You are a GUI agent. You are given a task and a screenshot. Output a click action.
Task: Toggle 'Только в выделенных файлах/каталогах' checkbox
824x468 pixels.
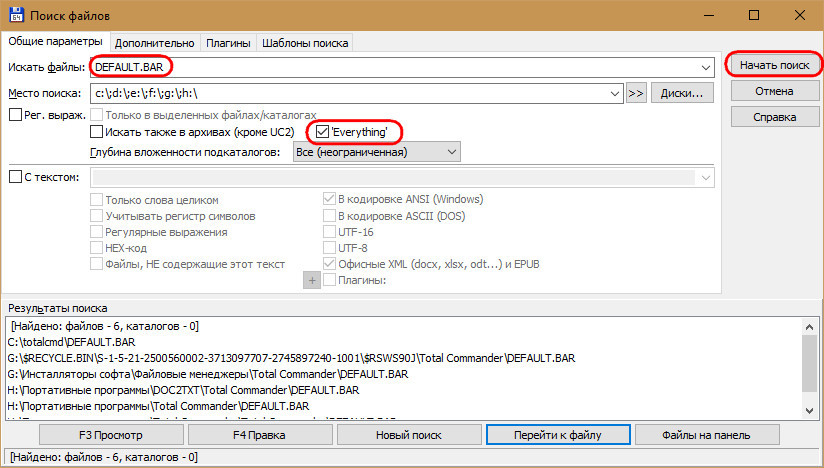pos(97,115)
